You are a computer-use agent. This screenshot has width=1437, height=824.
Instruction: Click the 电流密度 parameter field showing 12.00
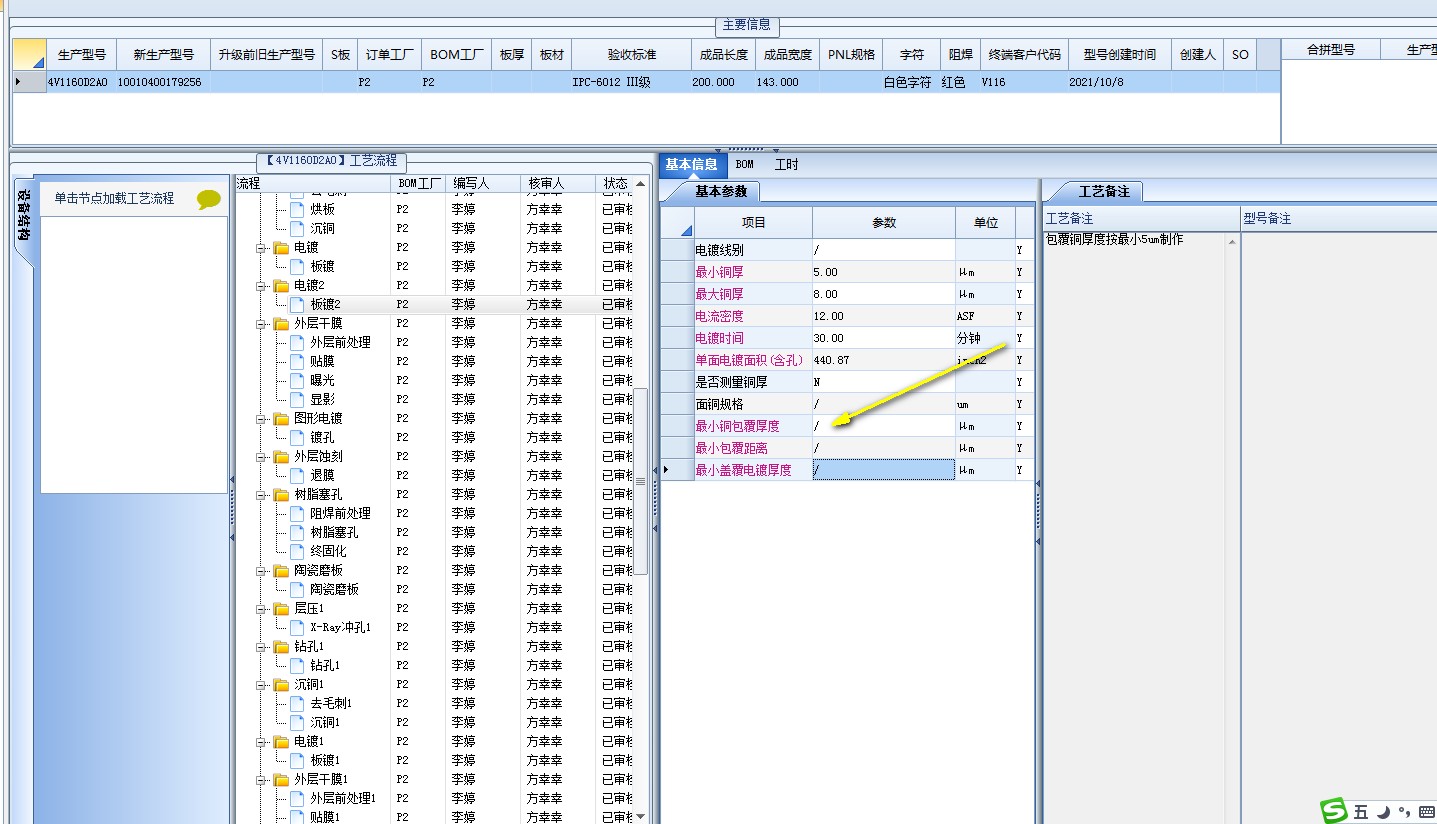pos(884,316)
